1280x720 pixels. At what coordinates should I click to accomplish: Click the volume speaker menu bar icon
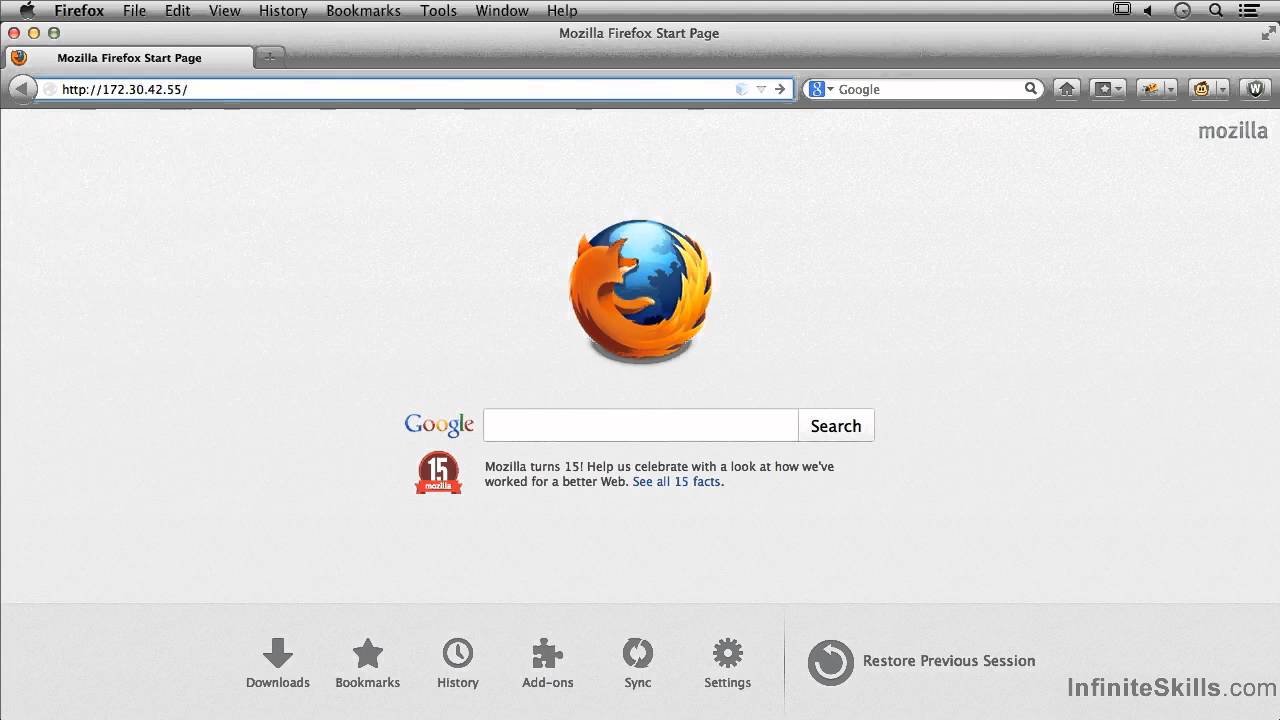point(1149,10)
